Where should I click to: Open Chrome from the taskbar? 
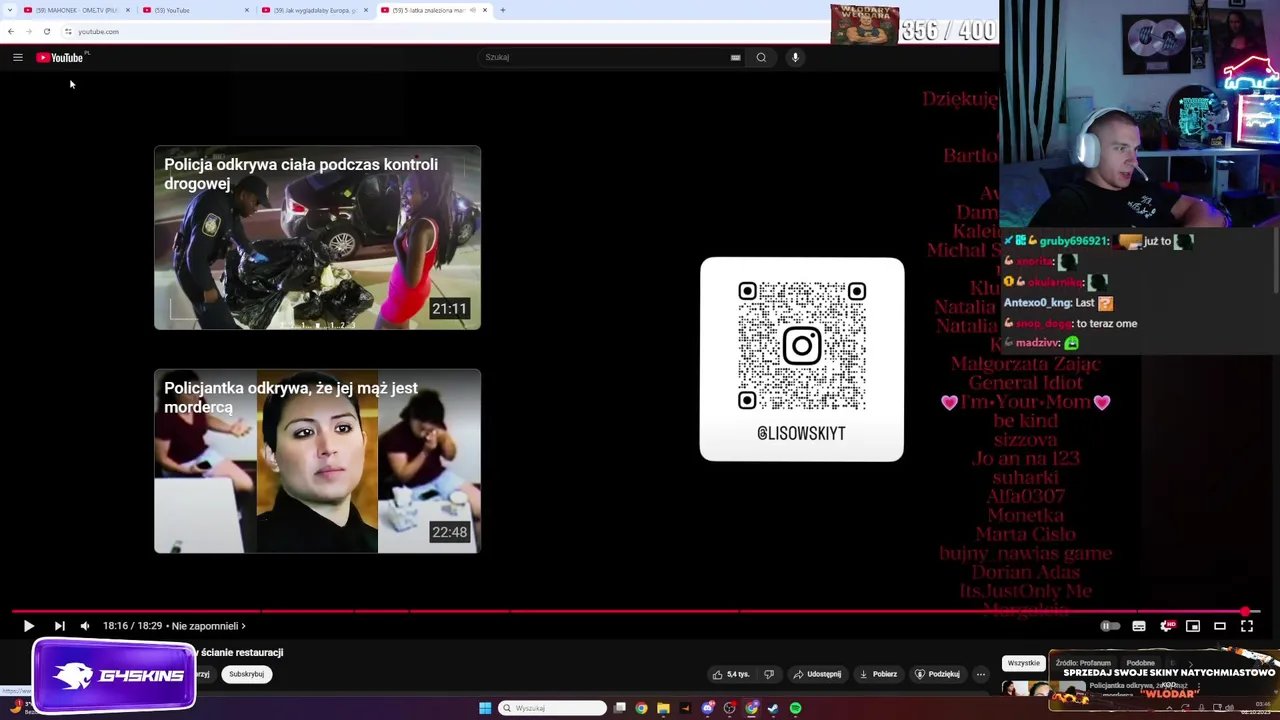point(641,708)
